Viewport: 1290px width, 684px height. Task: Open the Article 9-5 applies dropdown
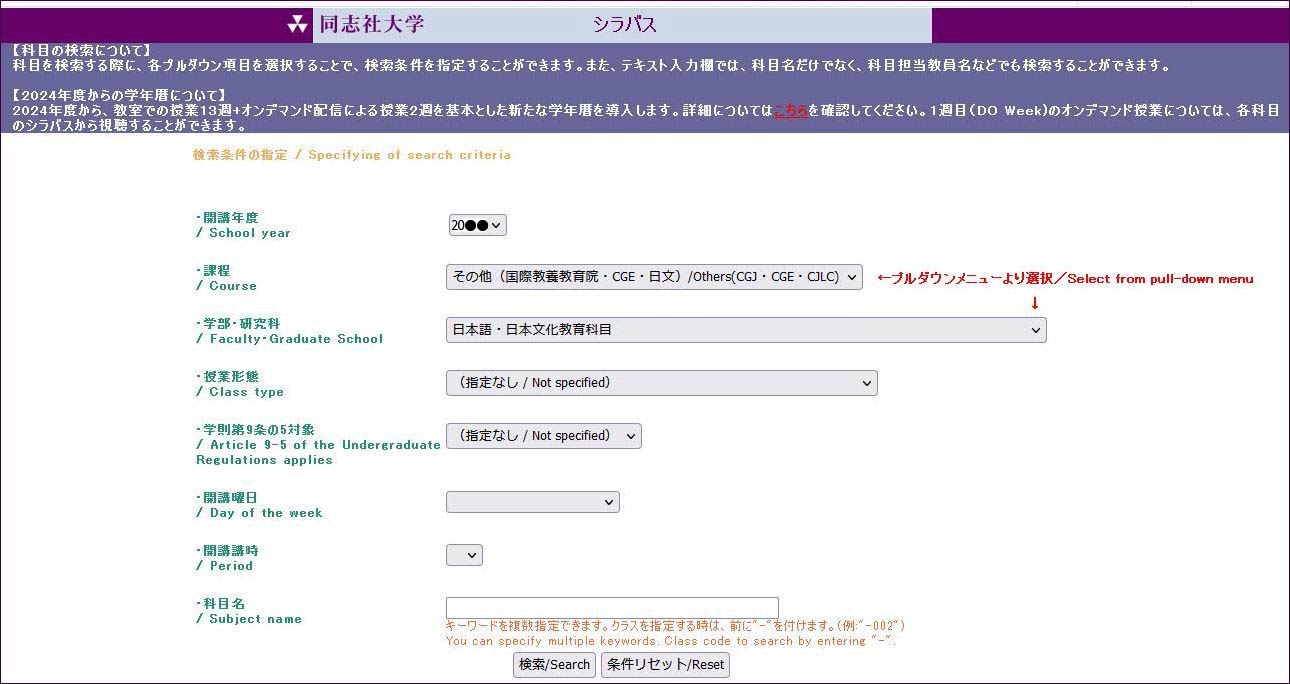point(543,436)
